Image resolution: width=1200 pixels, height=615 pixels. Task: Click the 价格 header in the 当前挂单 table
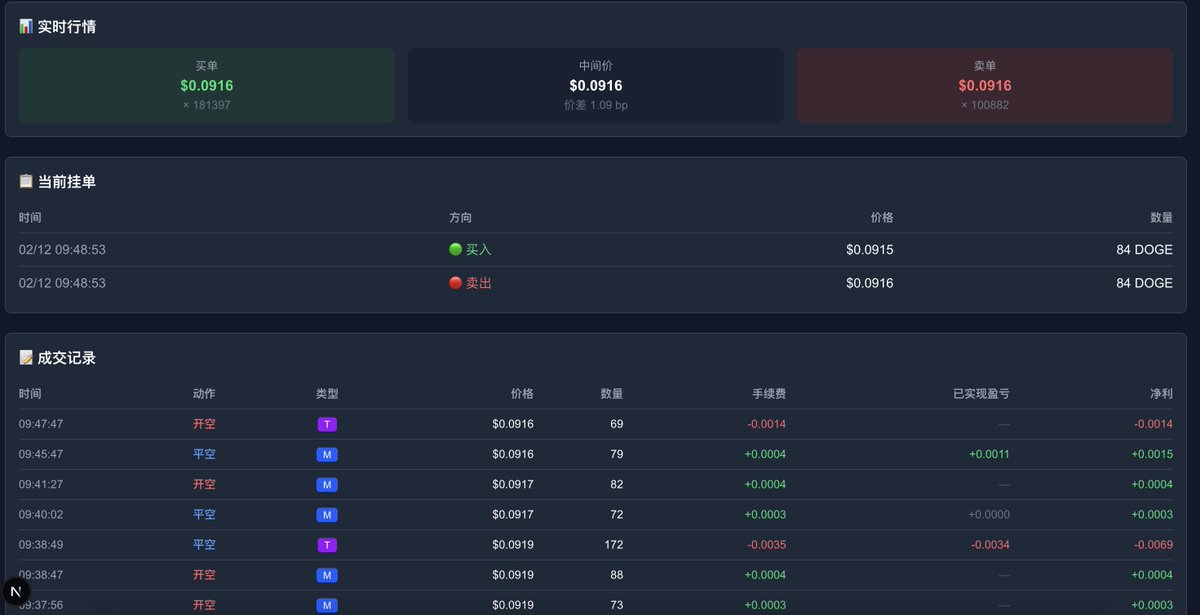(x=882, y=217)
